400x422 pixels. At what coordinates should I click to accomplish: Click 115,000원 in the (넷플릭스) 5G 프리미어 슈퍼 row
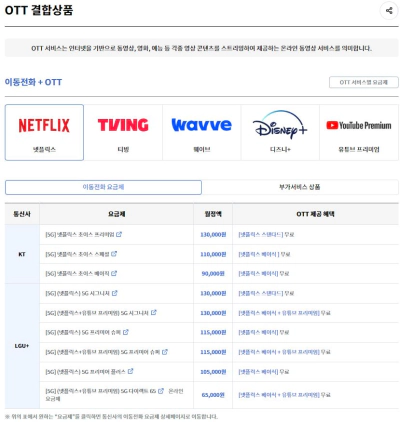(213, 332)
